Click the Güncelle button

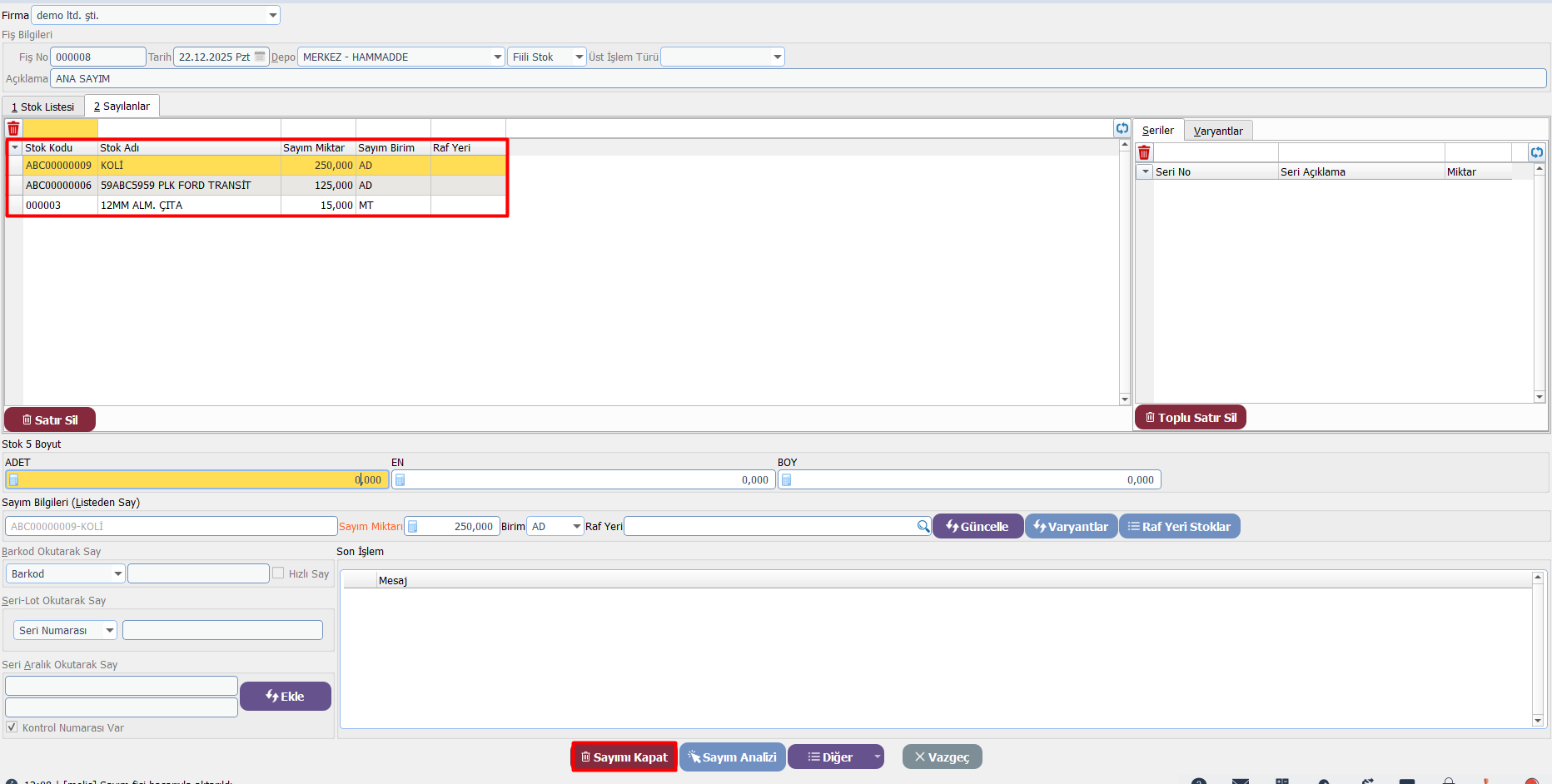coord(977,526)
